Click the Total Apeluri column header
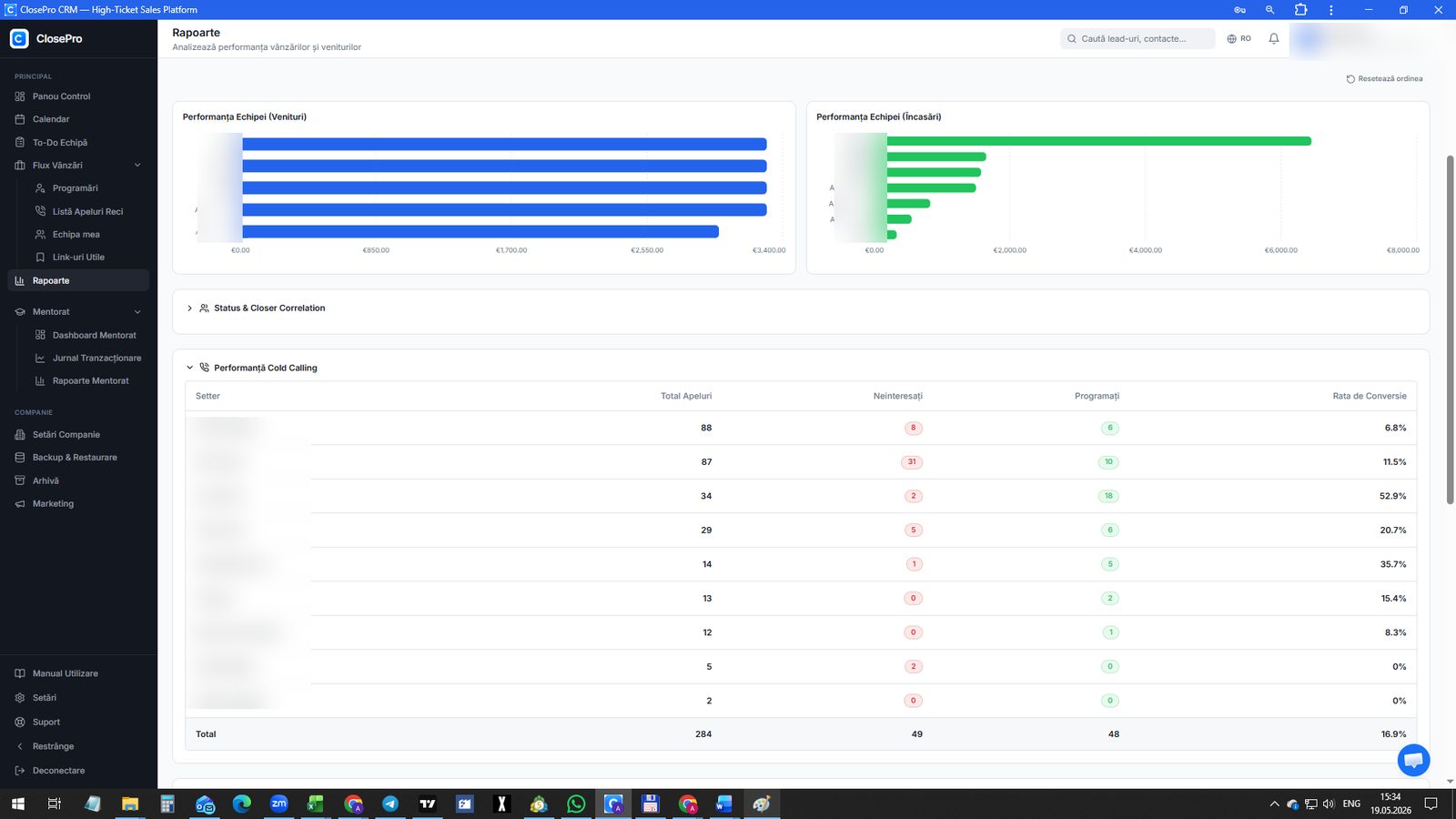This screenshot has height=819, width=1456. coord(686,396)
